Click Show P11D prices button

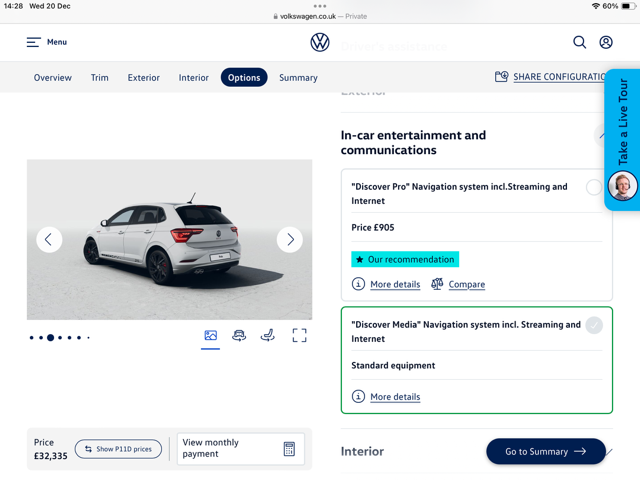(118, 449)
